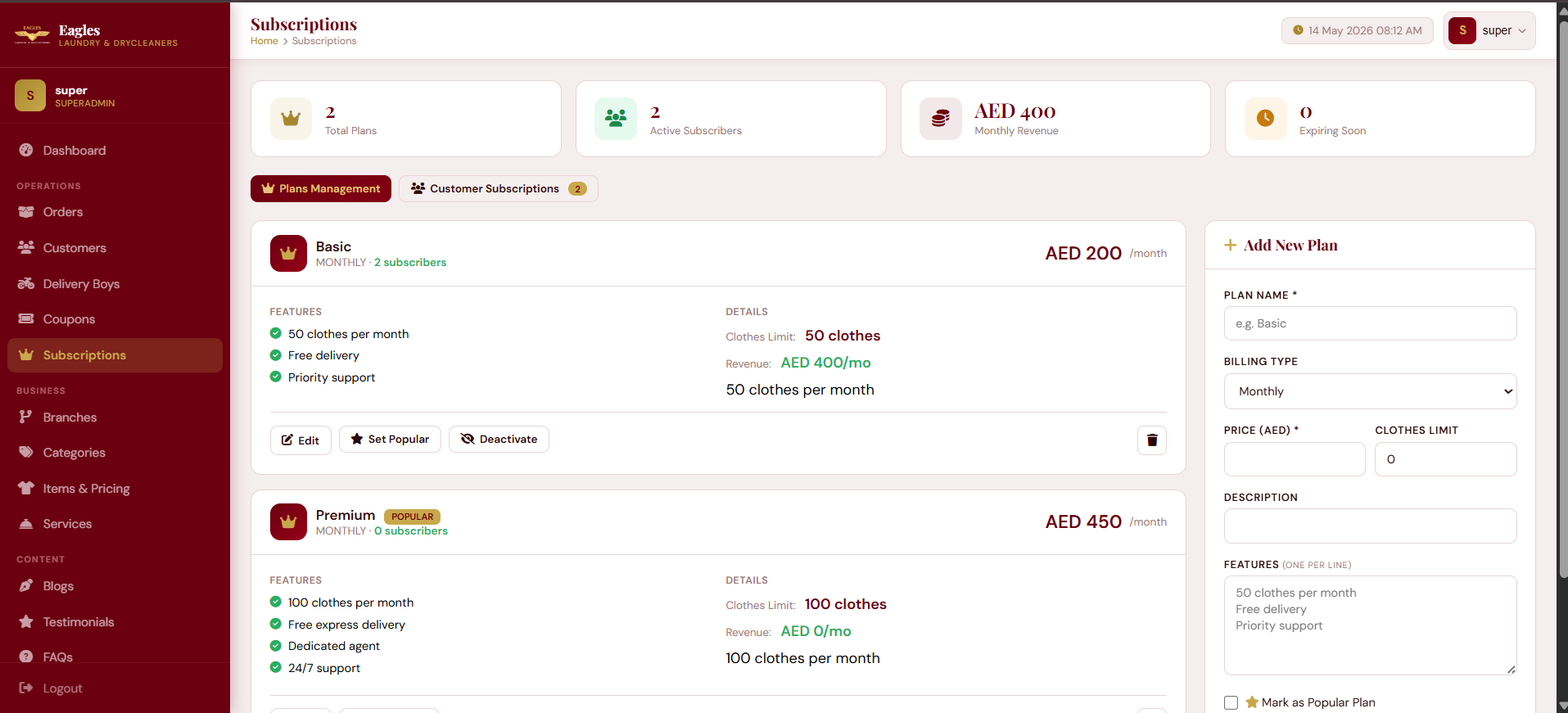Click into the Description field

pos(1370,526)
